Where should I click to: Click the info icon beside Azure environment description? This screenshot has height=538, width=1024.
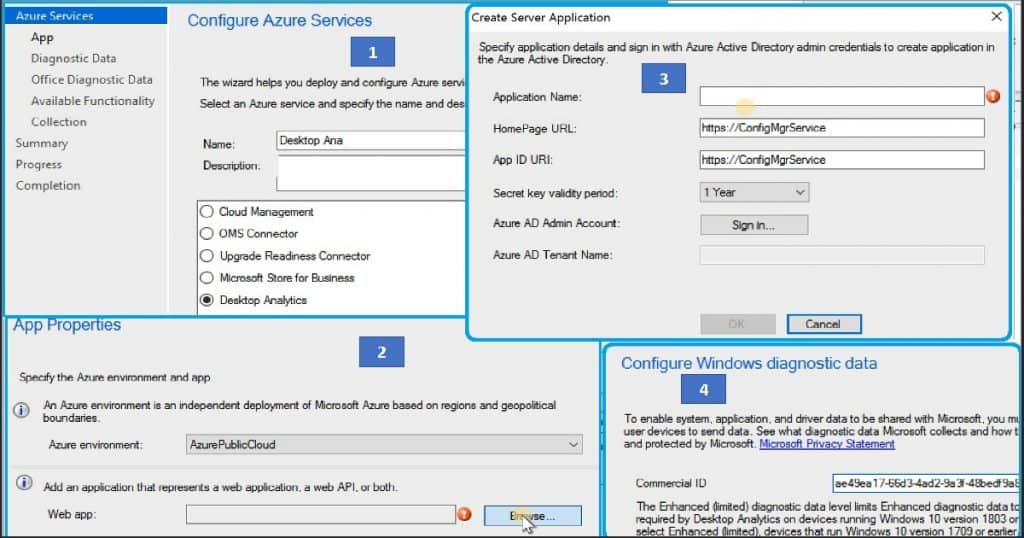[22, 410]
